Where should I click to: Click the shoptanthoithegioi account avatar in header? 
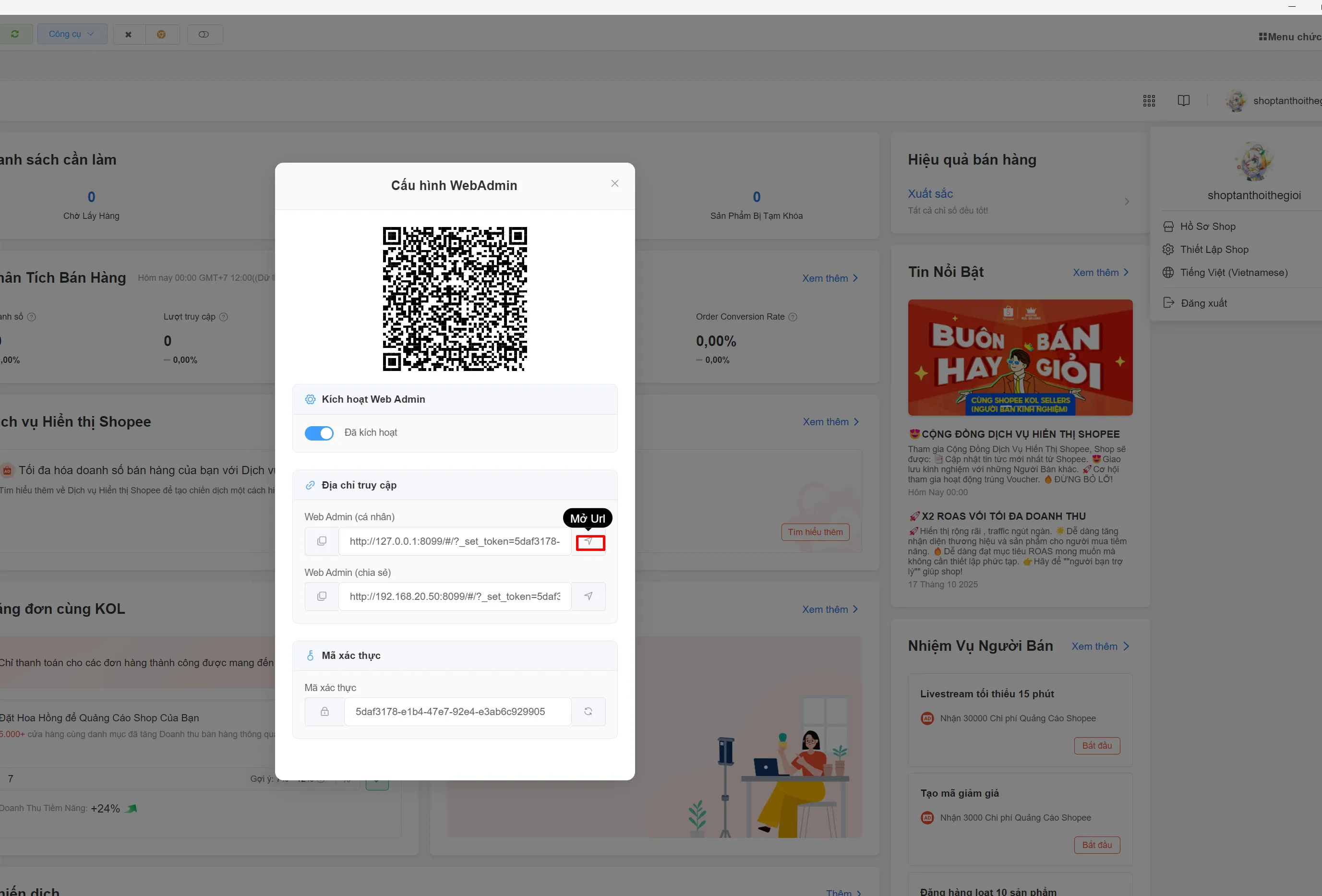click(x=1236, y=101)
